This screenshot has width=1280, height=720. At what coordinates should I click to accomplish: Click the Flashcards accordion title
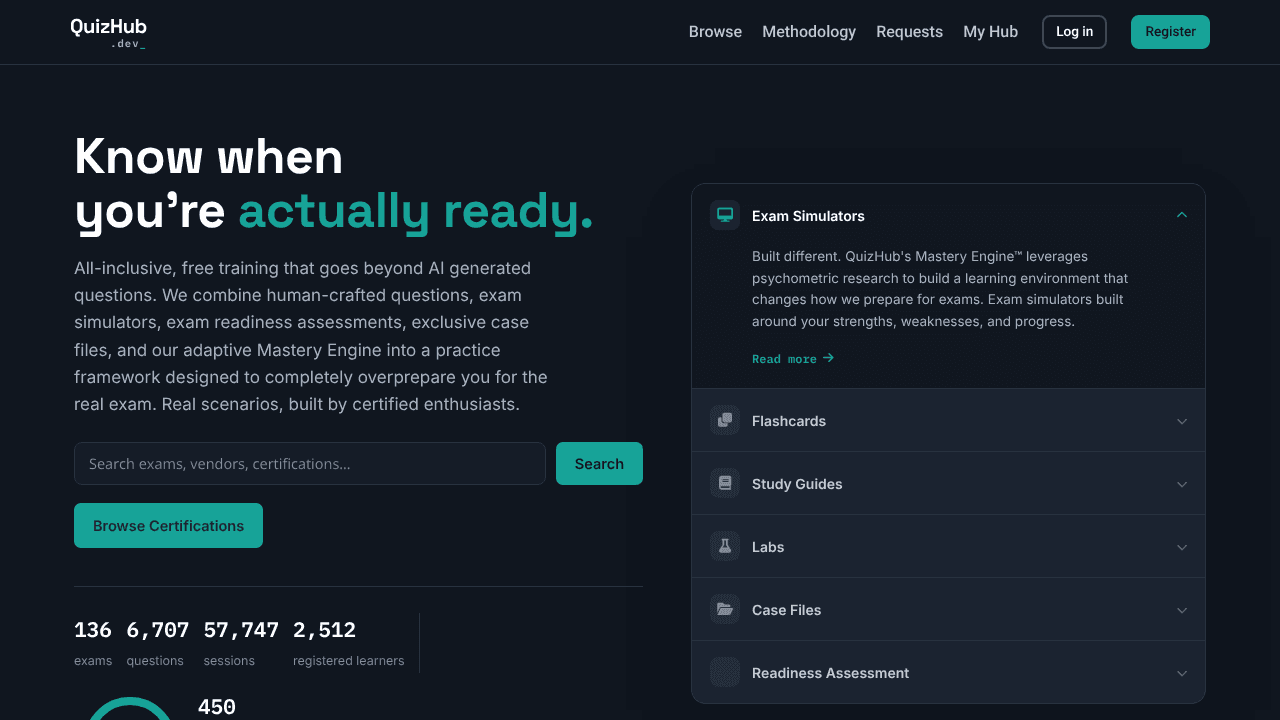[x=789, y=421]
